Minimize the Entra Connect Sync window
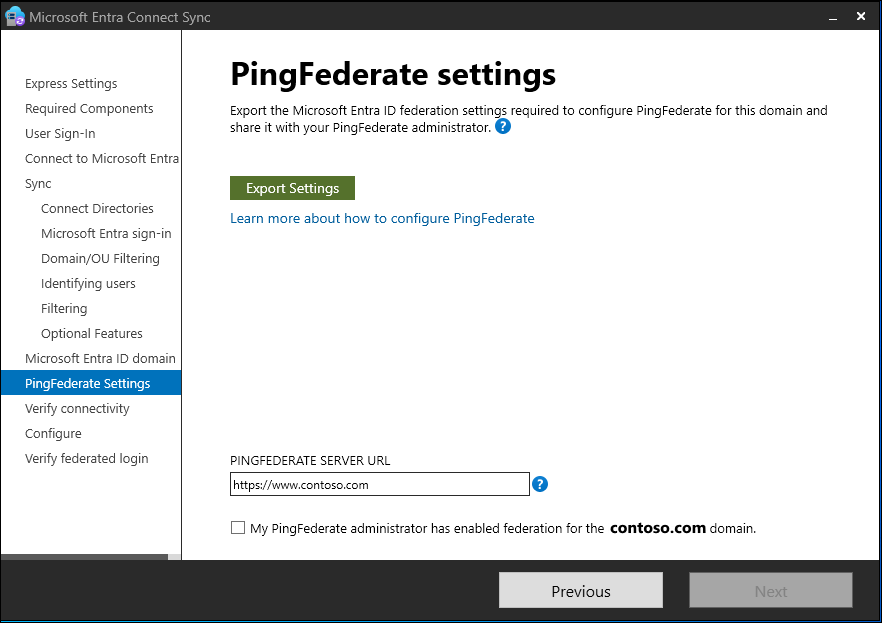Viewport: 882px width, 623px height. pyautogui.click(x=833, y=17)
